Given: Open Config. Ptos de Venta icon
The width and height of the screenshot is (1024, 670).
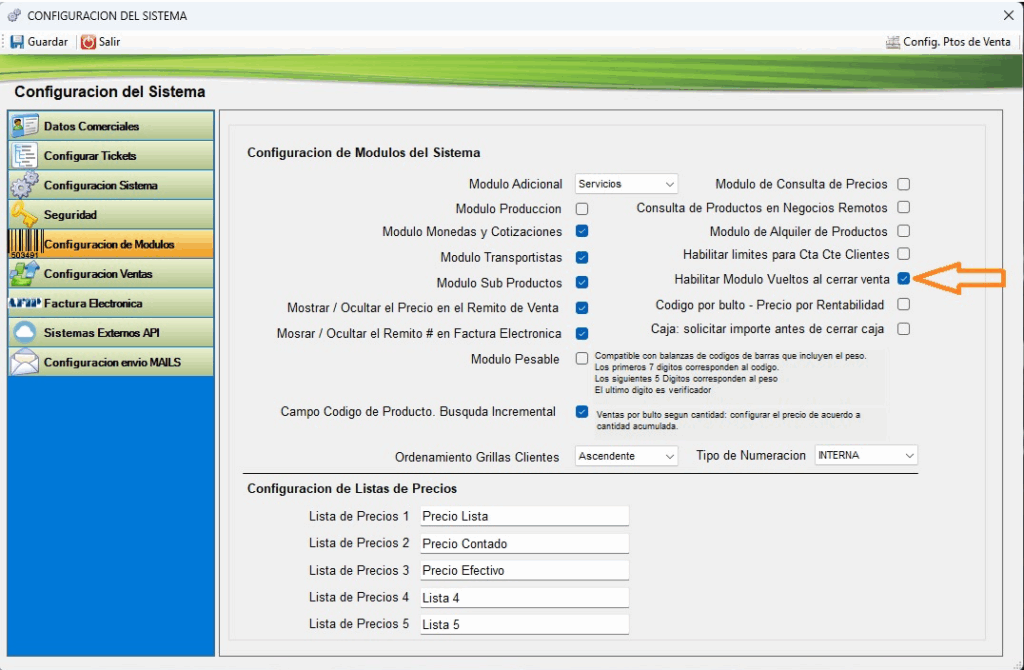Looking at the screenshot, I should pos(893,42).
